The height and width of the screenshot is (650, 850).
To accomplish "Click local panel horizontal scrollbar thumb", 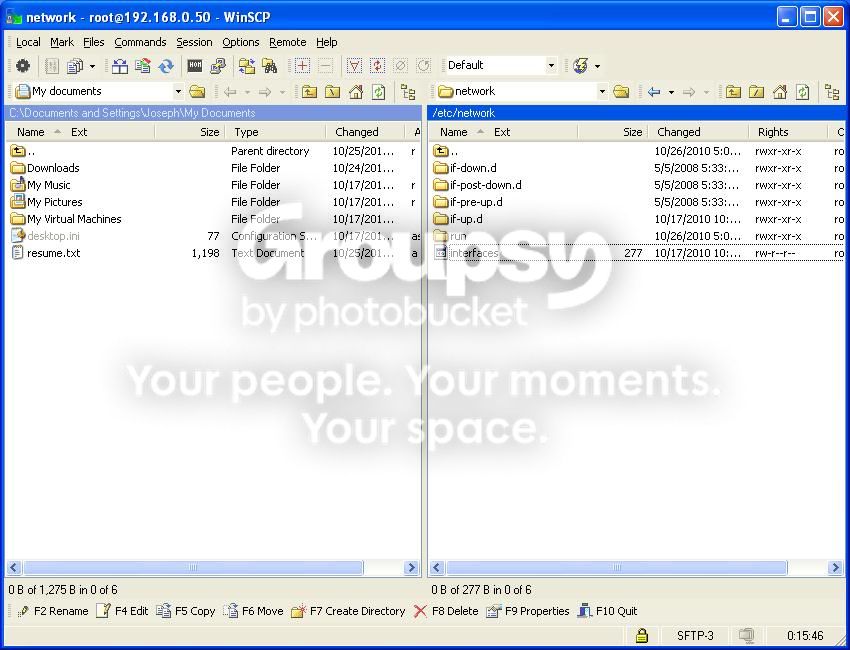I will (x=193, y=568).
